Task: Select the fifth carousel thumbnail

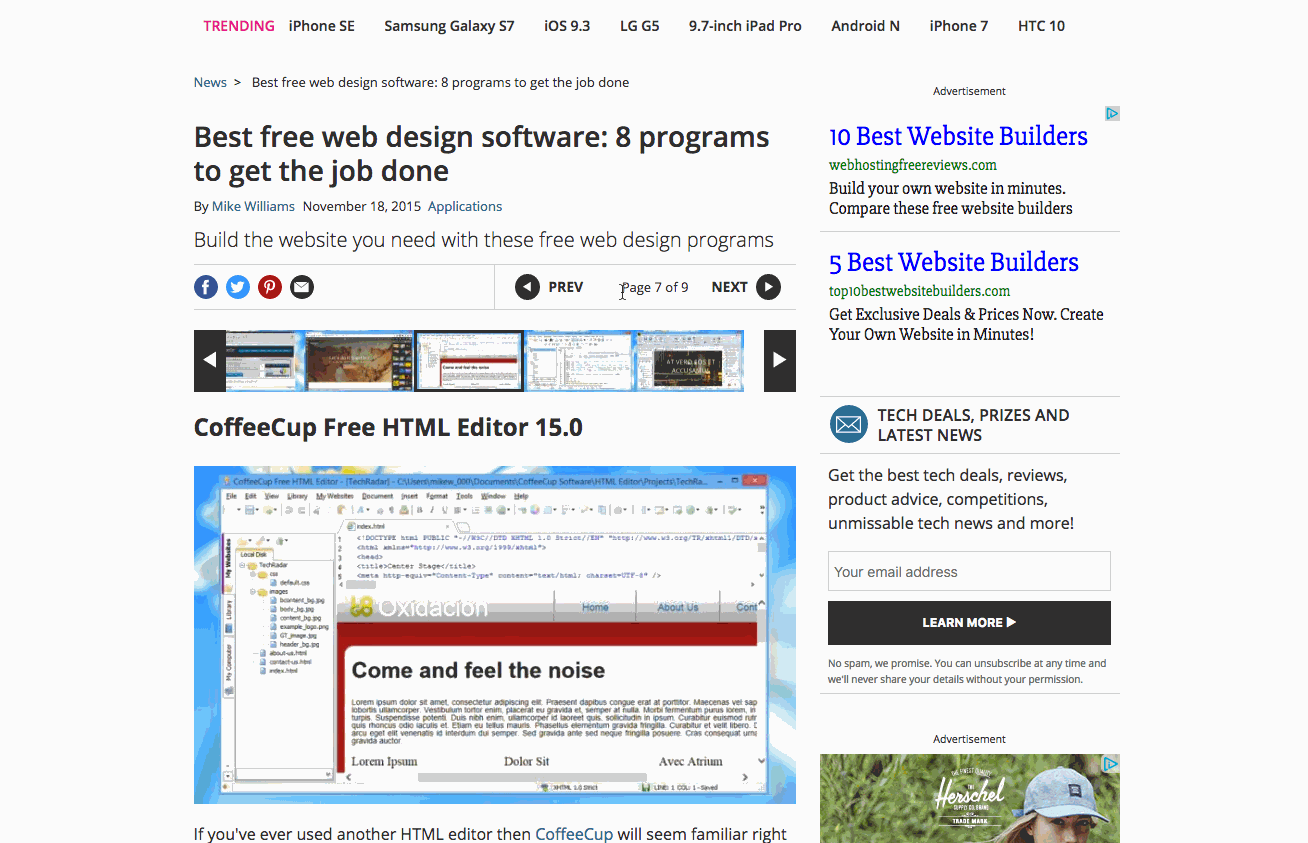Action: (x=690, y=360)
